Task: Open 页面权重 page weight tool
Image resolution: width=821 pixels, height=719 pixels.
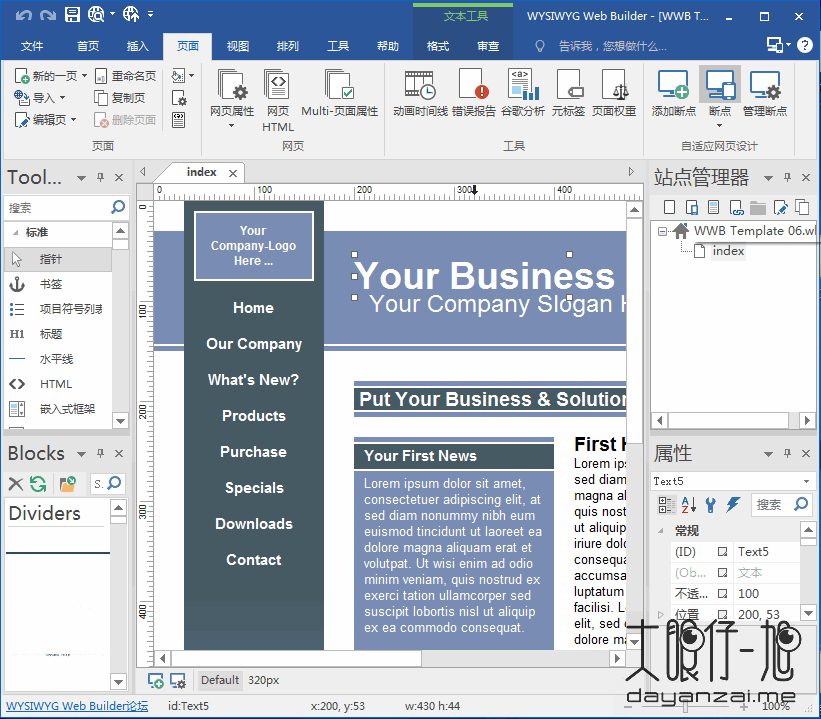Action: [614, 93]
